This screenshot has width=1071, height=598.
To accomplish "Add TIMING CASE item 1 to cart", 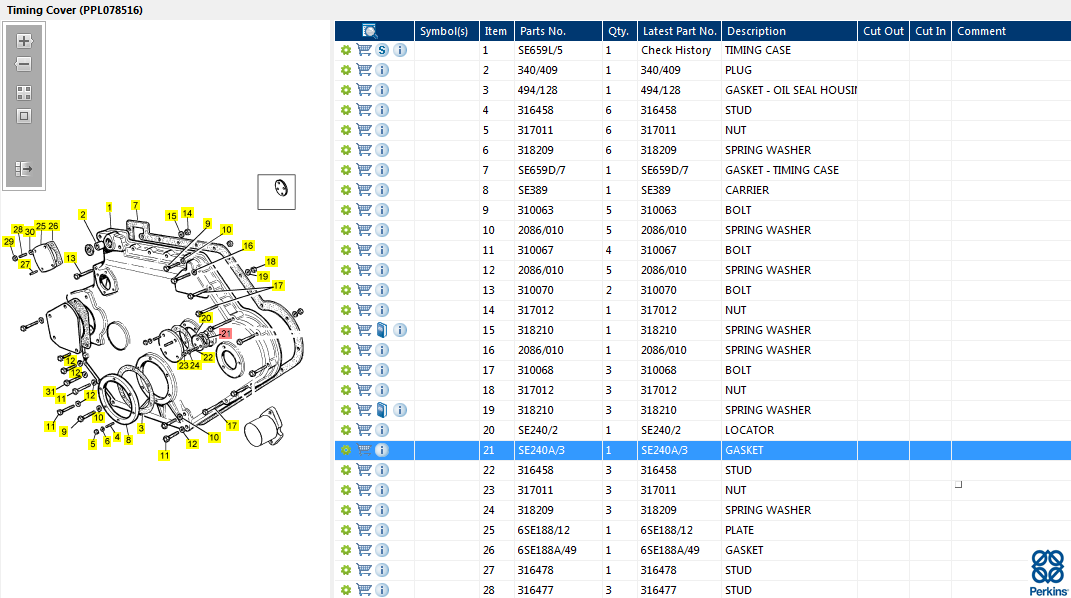I will [x=364, y=50].
